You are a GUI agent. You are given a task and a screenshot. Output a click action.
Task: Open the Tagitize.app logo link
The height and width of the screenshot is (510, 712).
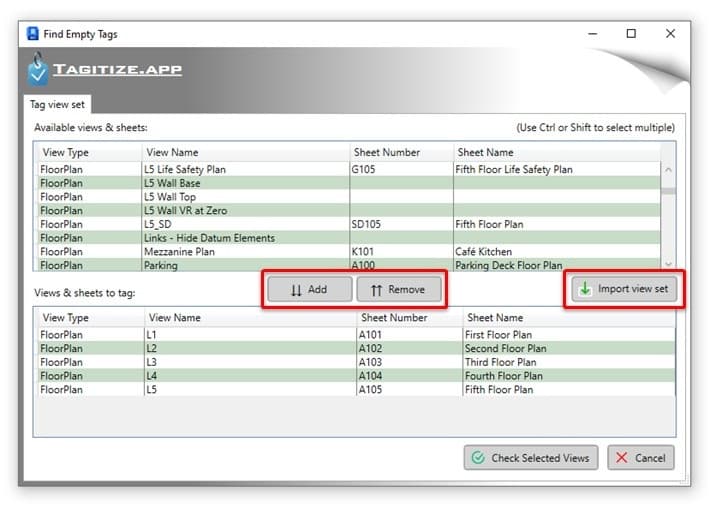(x=118, y=69)
